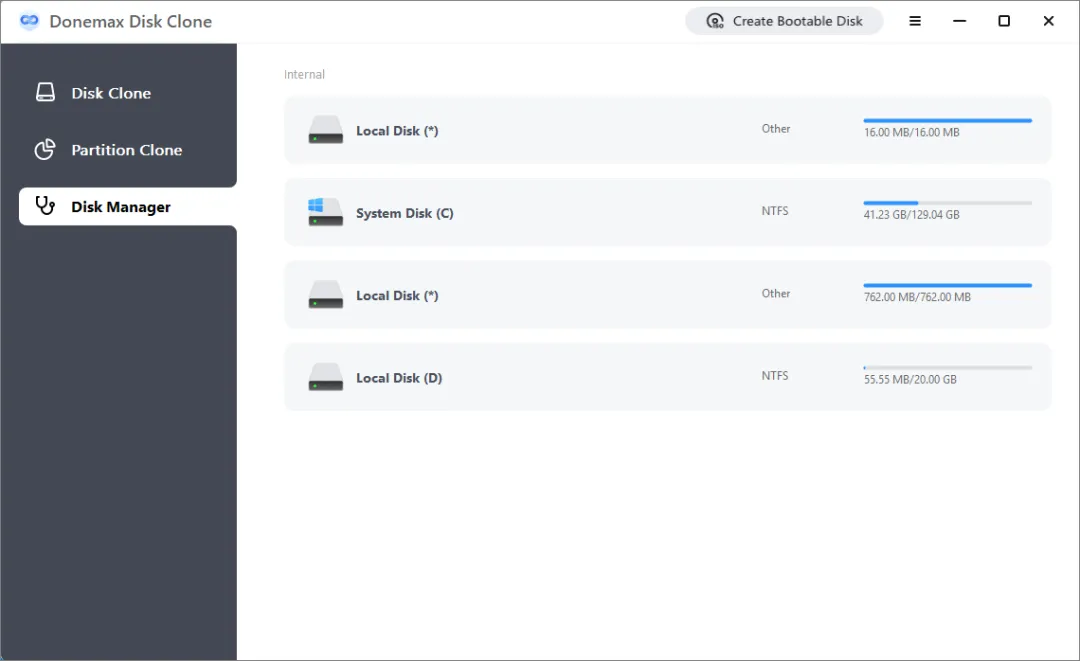The width and height of the screenshot is (1080, 661).
Task: Click the drive icon of 16.00 MB Local Disk
Action: 325,129
